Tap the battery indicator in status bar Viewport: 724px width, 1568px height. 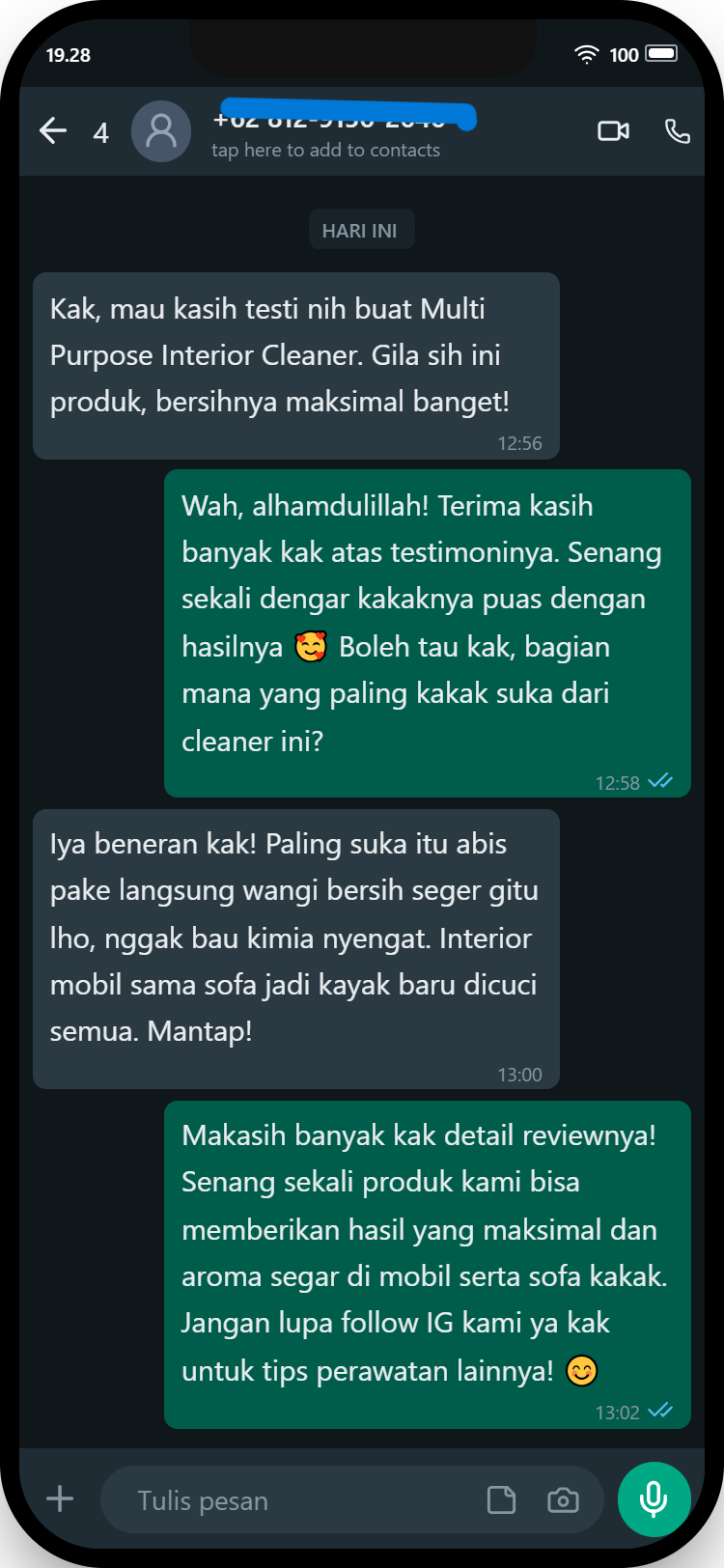click(x=661, y=53)
